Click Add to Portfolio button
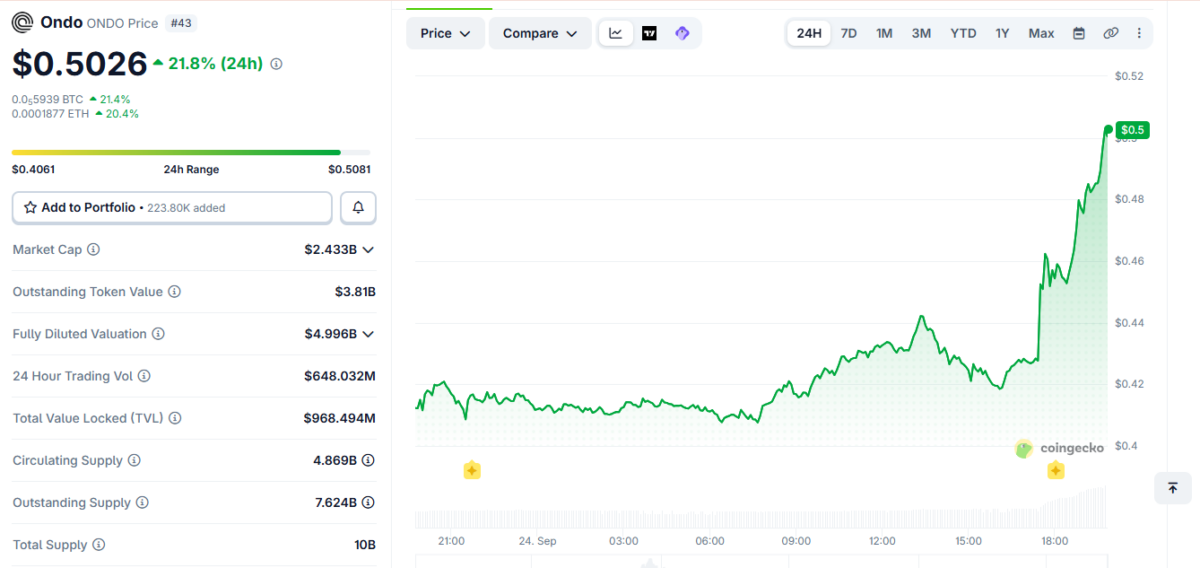Image resolution: width=1200 pixels, height=568 pixels. (x=172, y=208)
